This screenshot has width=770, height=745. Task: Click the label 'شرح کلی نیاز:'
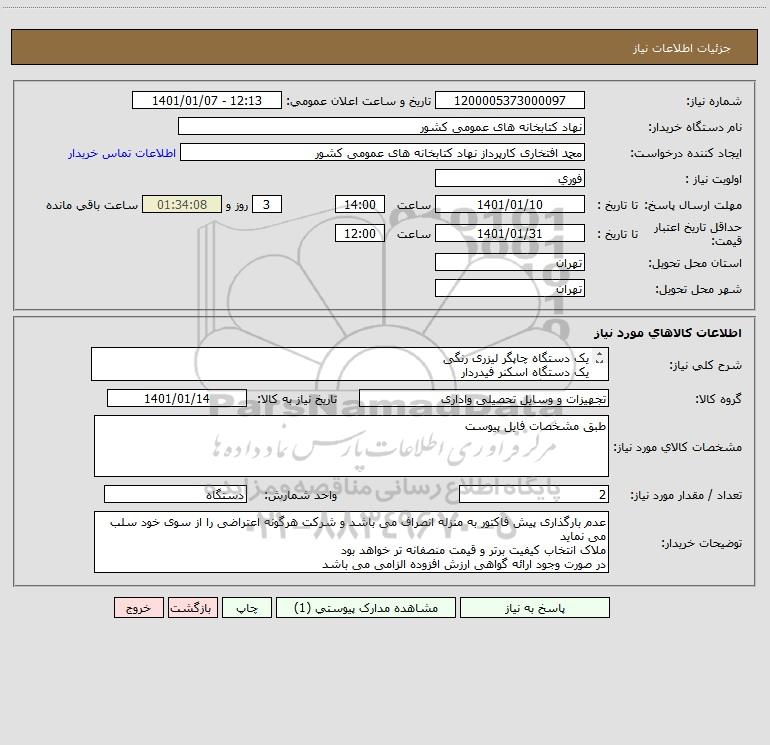tap(706, 365)
